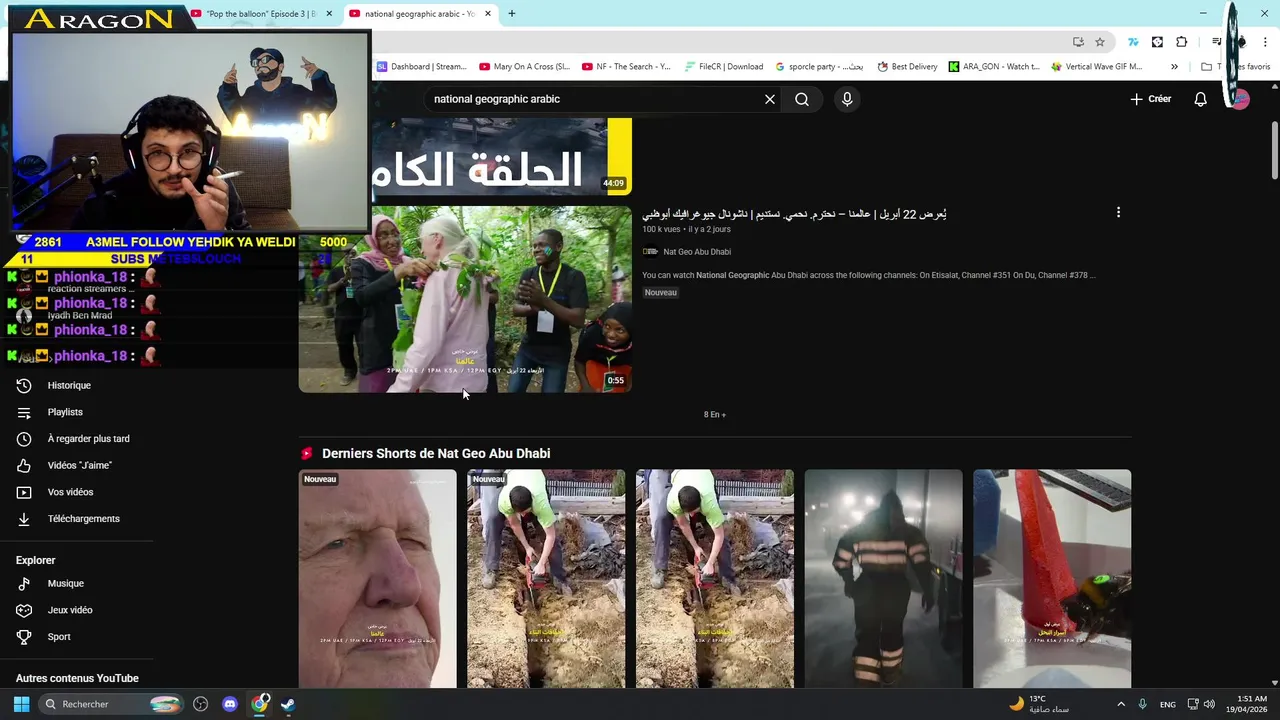Click the taskbar Rechercher search box
Image resolution: width=1280 pixels, height=720 pixels.
point(111,704)
